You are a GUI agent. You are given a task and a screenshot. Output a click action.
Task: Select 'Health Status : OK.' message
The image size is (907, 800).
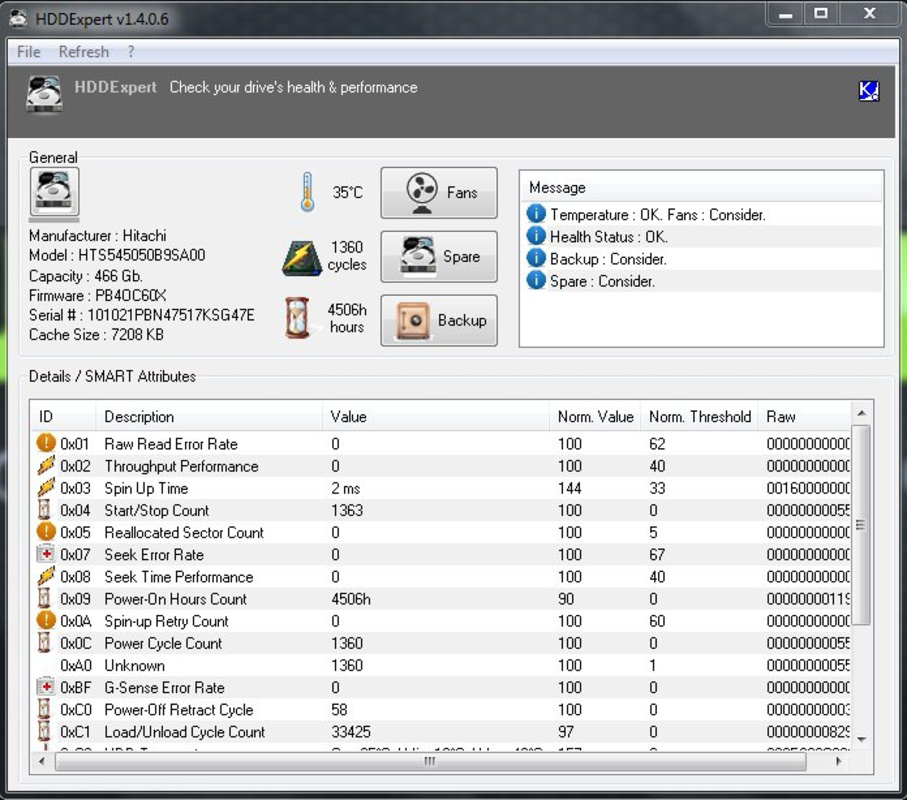pyautogui.click(x=609, y=237)
